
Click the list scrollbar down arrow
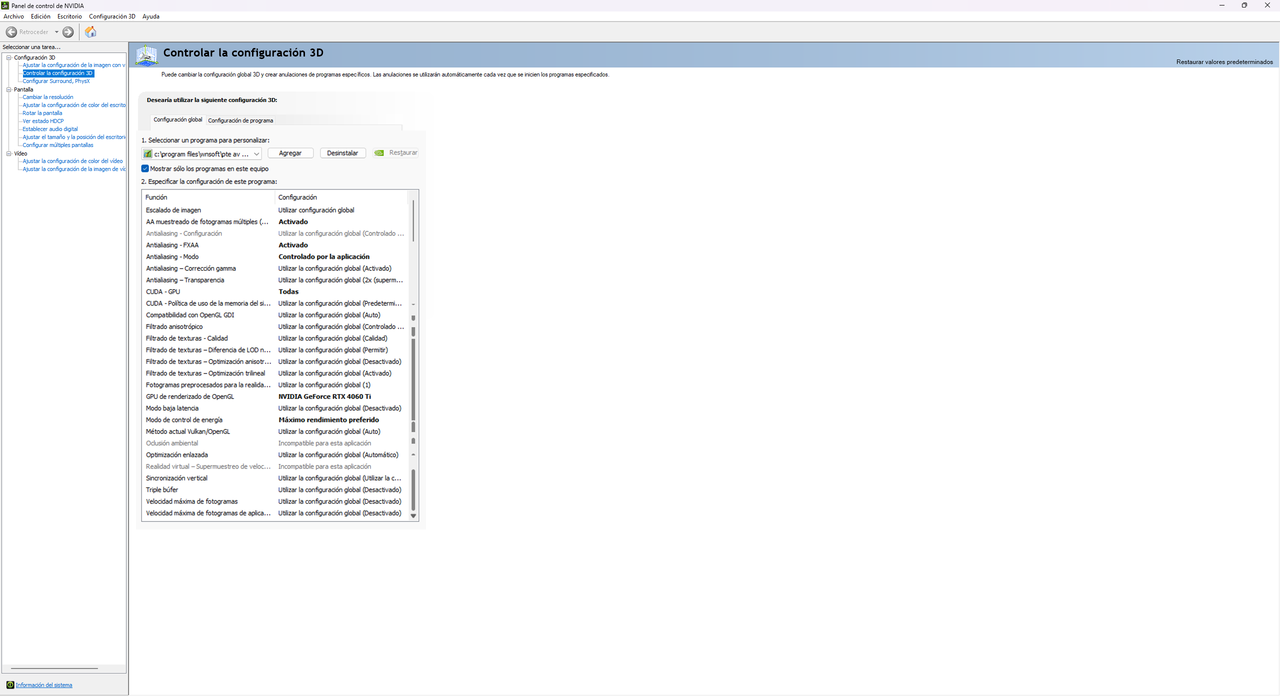click(413, 516)
